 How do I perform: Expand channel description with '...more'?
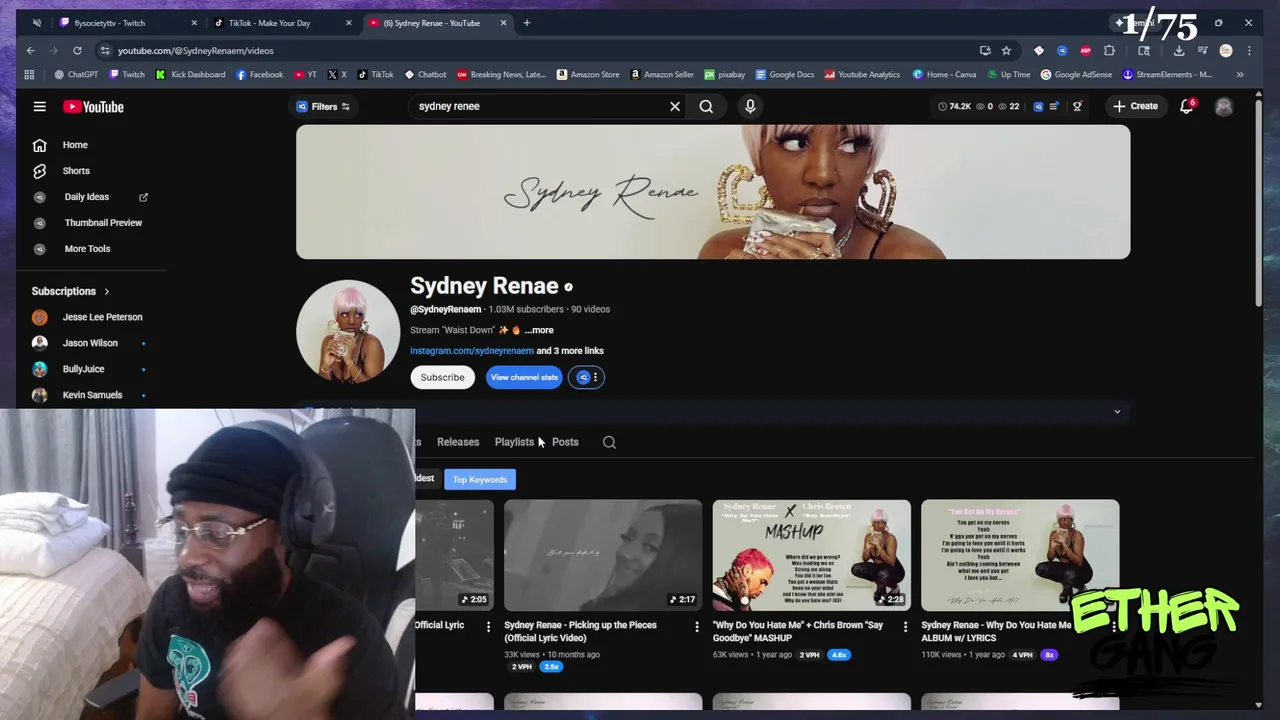539,330
